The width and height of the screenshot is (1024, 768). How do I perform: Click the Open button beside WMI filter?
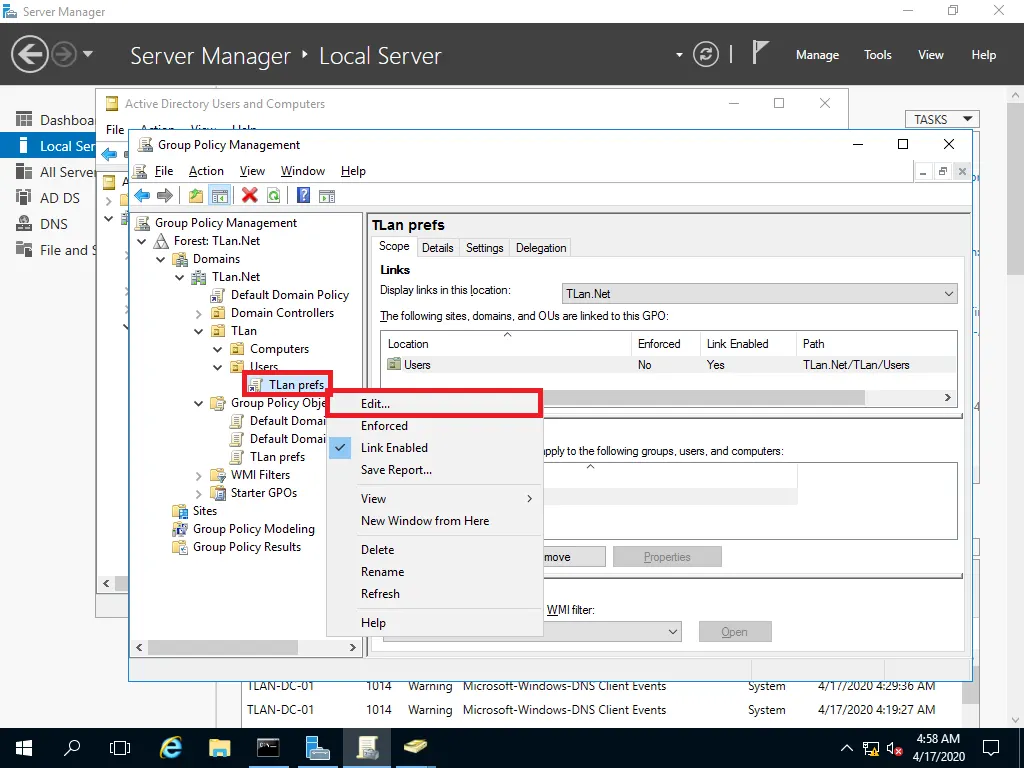point(735,632)
